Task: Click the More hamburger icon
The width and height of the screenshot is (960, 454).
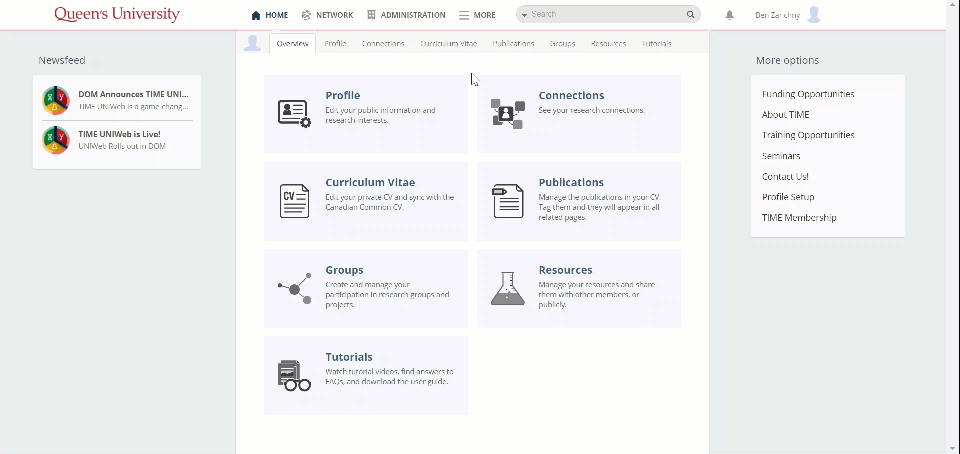Action: click(464, 15)
